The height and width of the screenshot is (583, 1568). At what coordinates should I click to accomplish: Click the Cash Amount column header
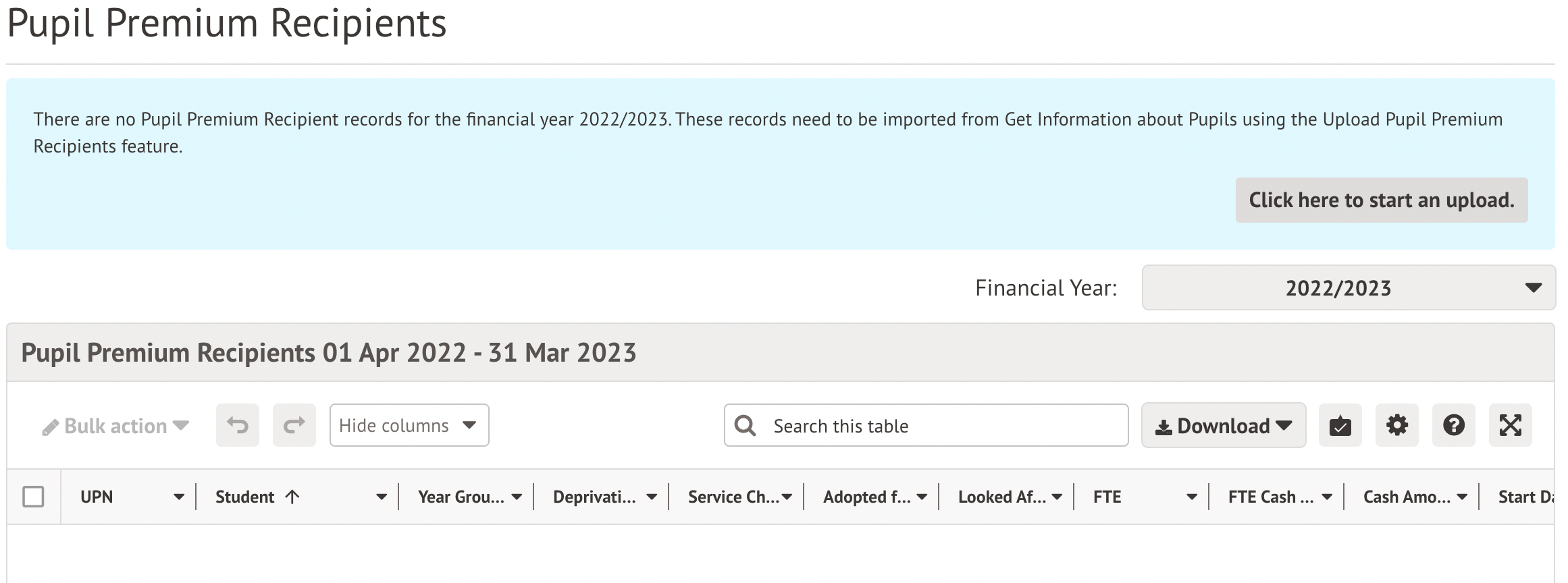pos(1406,497)
